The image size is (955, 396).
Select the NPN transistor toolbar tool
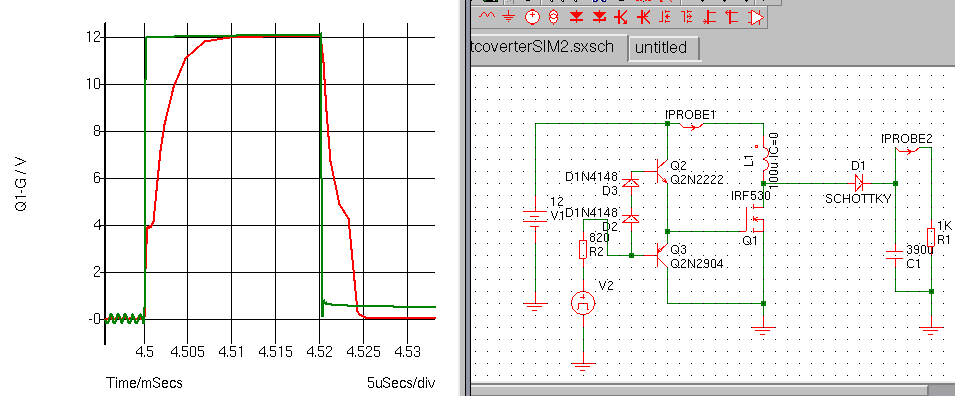(621, 17)
